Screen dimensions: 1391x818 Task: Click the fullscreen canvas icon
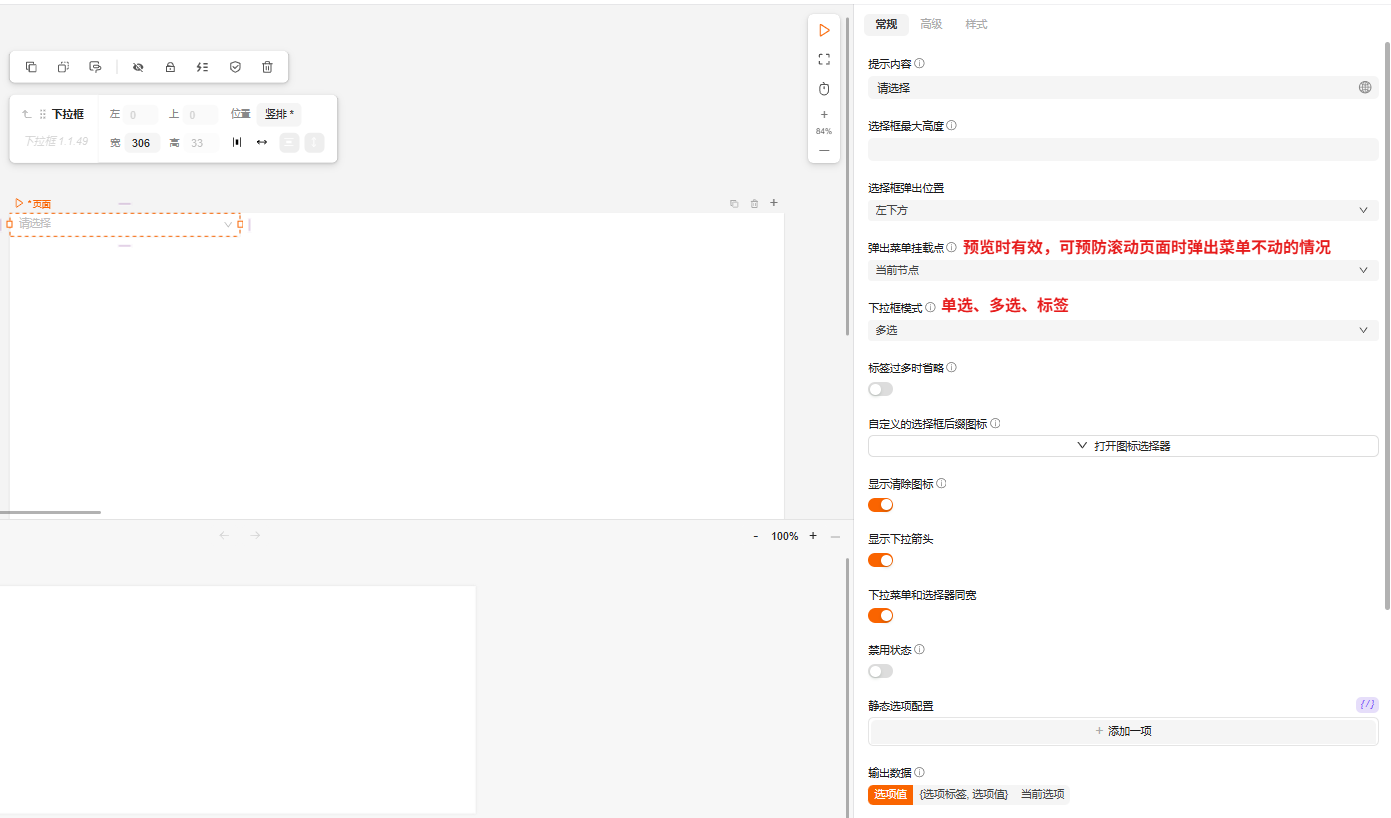[824, 59]
